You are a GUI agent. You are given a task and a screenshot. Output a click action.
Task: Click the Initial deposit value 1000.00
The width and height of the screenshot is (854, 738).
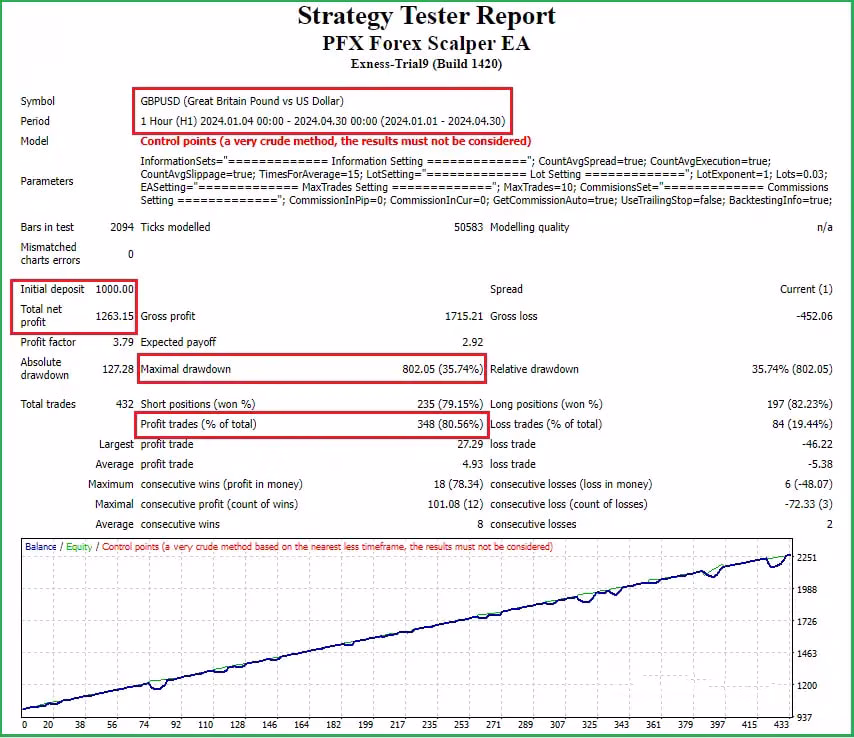114,289
